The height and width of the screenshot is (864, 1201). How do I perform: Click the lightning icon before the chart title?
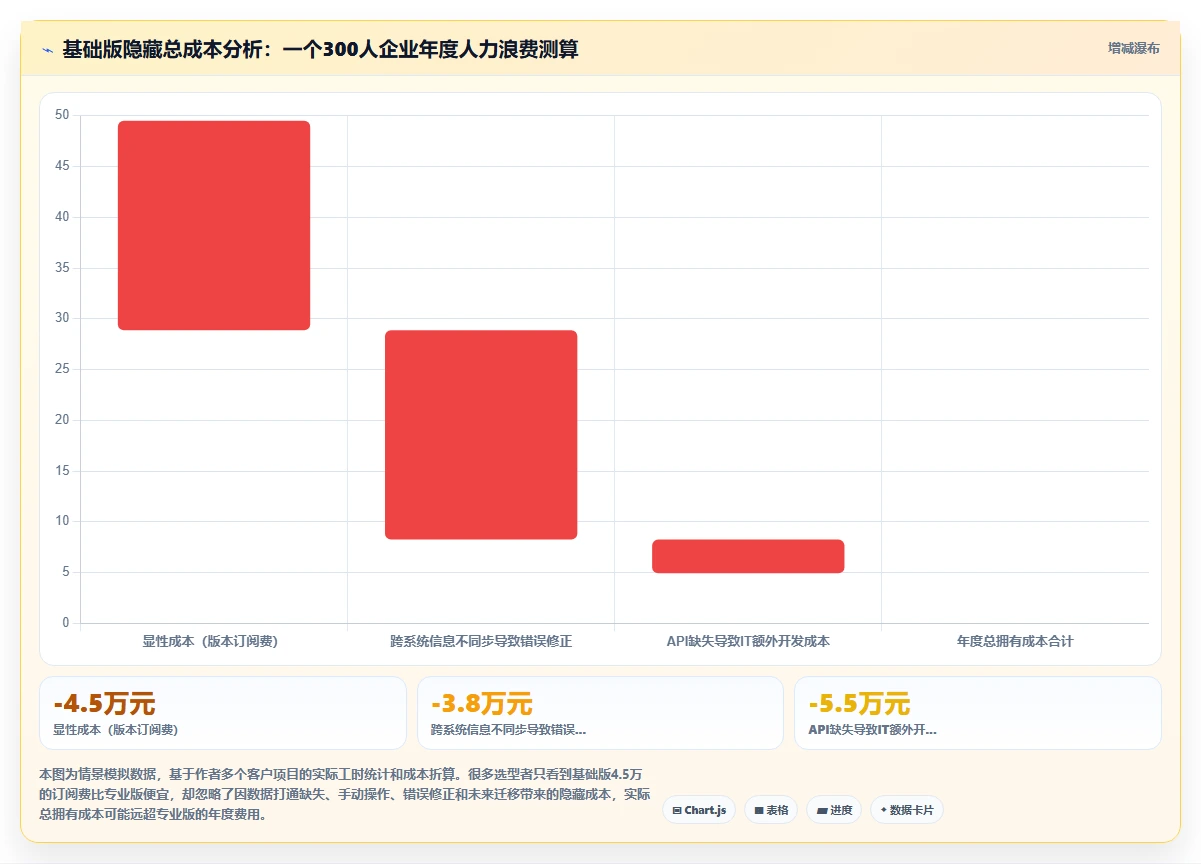(x=47, y=50)
